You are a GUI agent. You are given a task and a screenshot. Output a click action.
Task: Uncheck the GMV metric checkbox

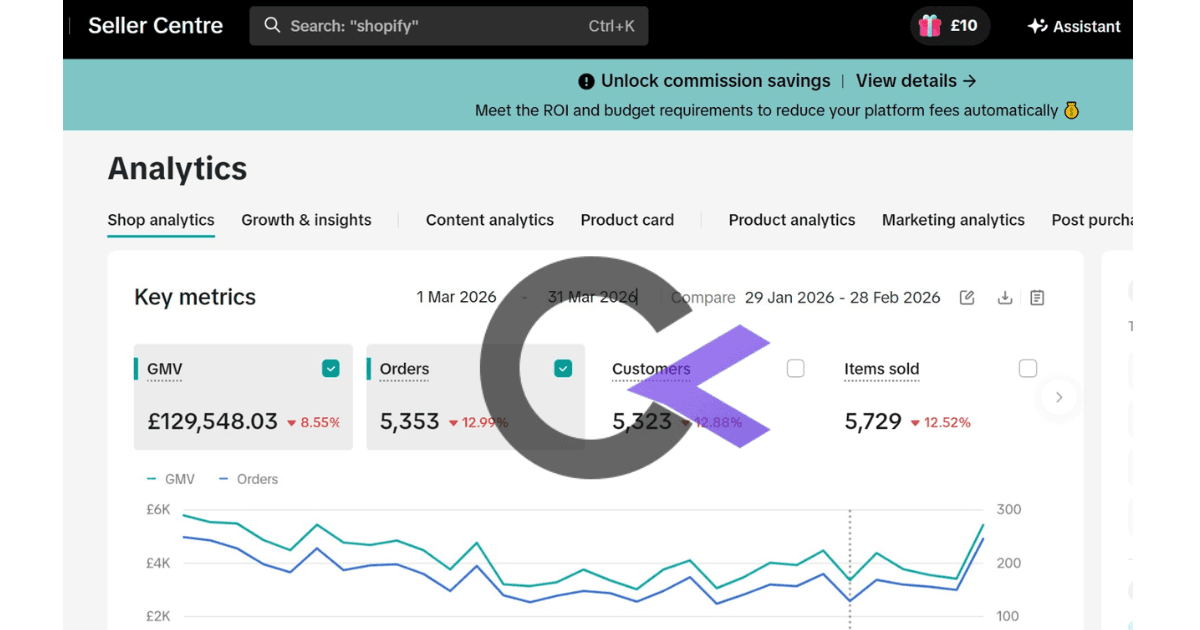(x=331, y=369)
